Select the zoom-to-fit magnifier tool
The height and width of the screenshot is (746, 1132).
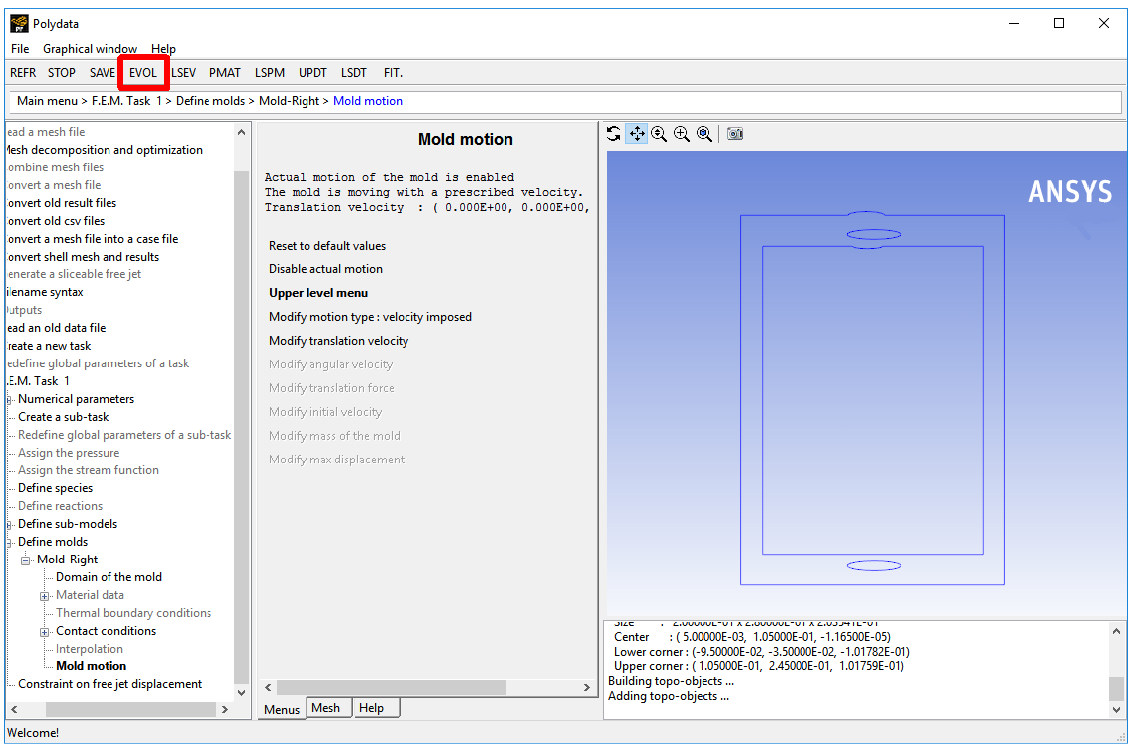tap(705, 134)
